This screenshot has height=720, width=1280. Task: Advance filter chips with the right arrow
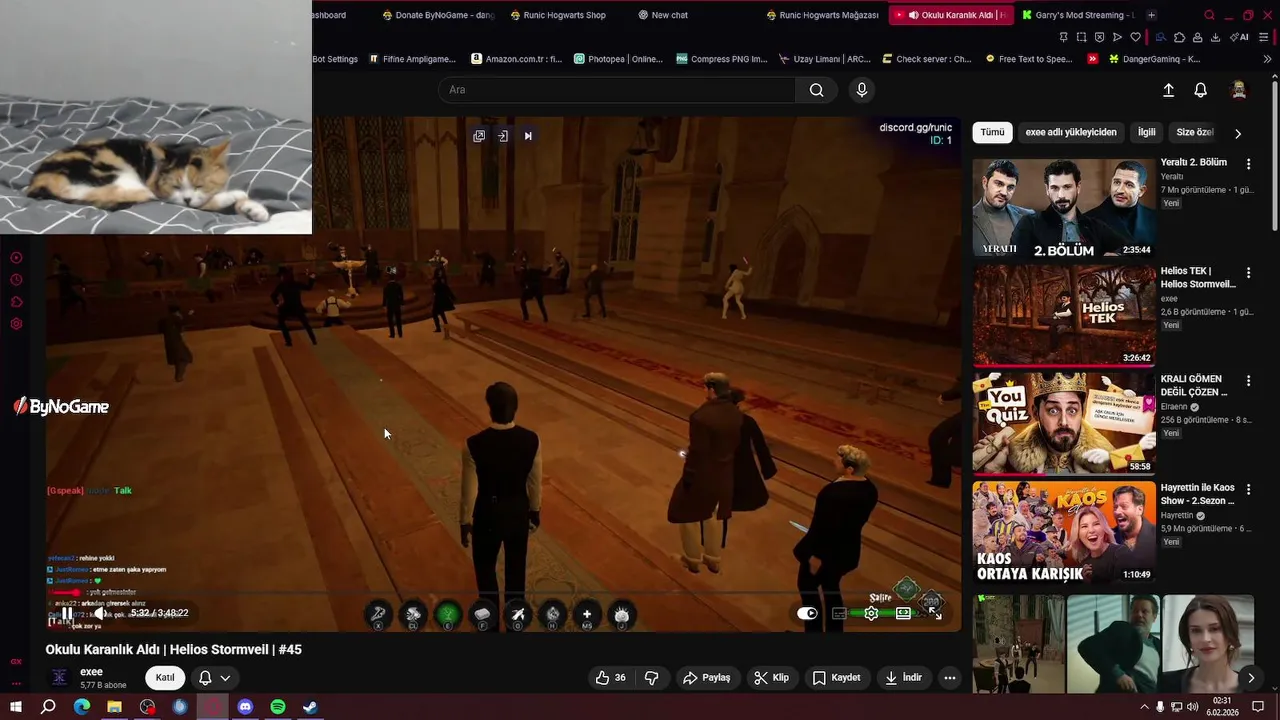[1238, 133]
